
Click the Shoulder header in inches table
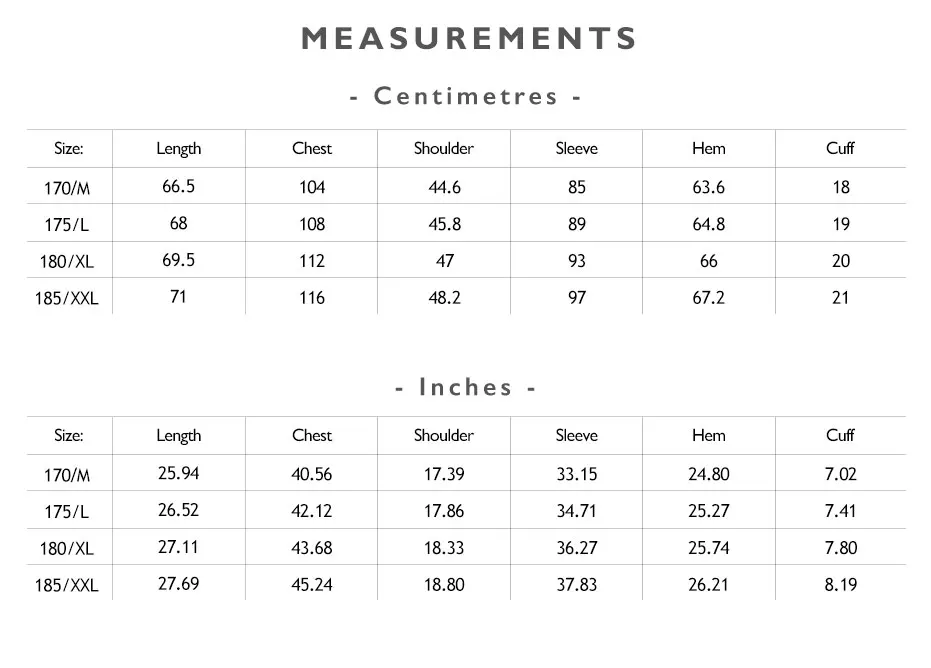pyautogui.click(x=444, y=435)
